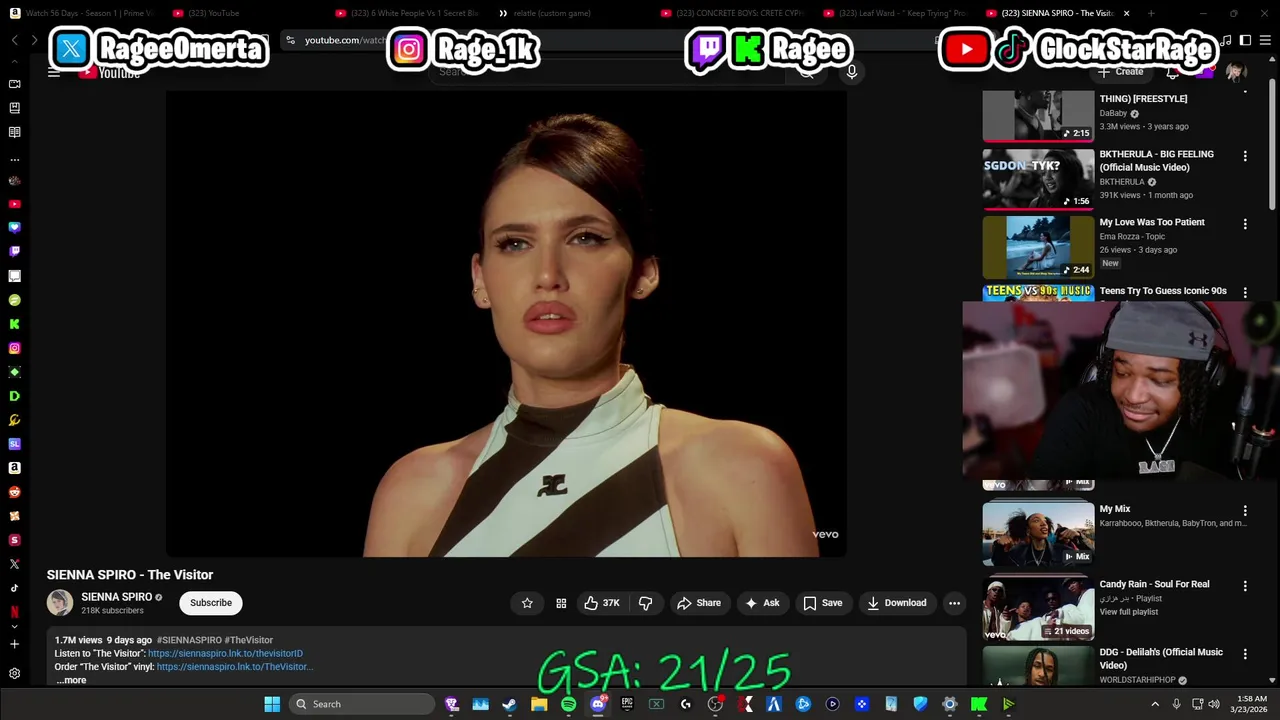Screen dimensions: 1280x720
Task: Switch to the Watch 56 Days browser tab
Action: click(x=82, y=13)
